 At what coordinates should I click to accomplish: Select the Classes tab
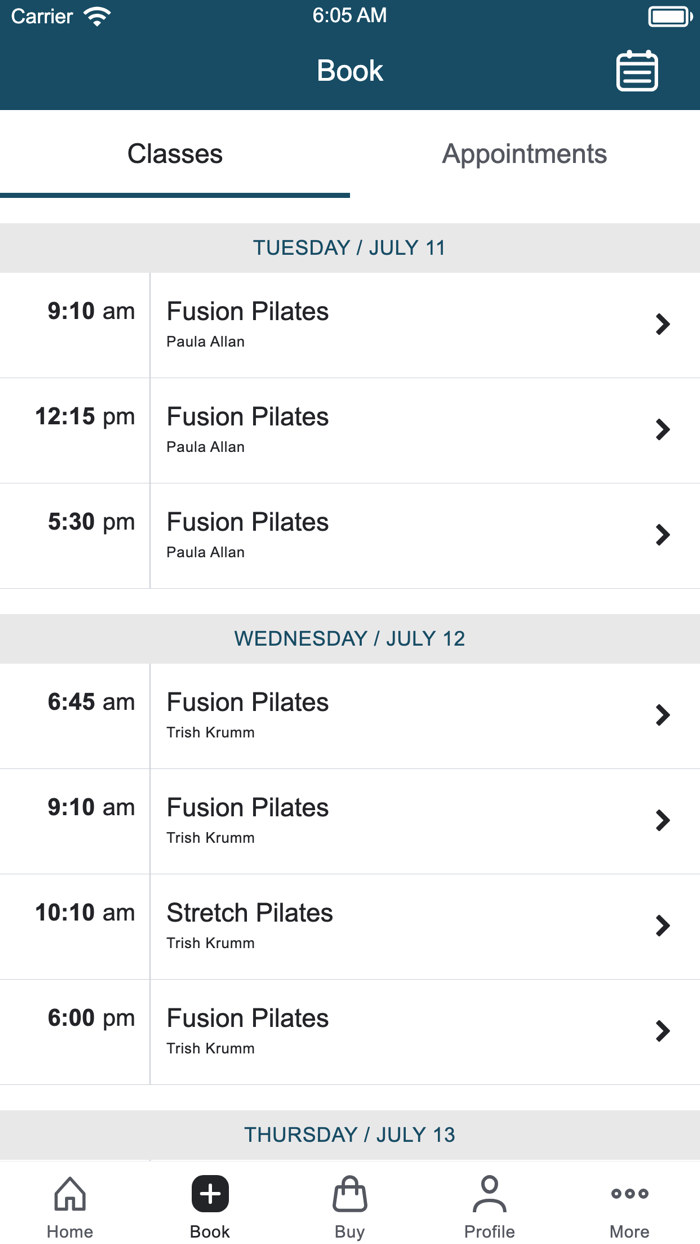(174, 153)
